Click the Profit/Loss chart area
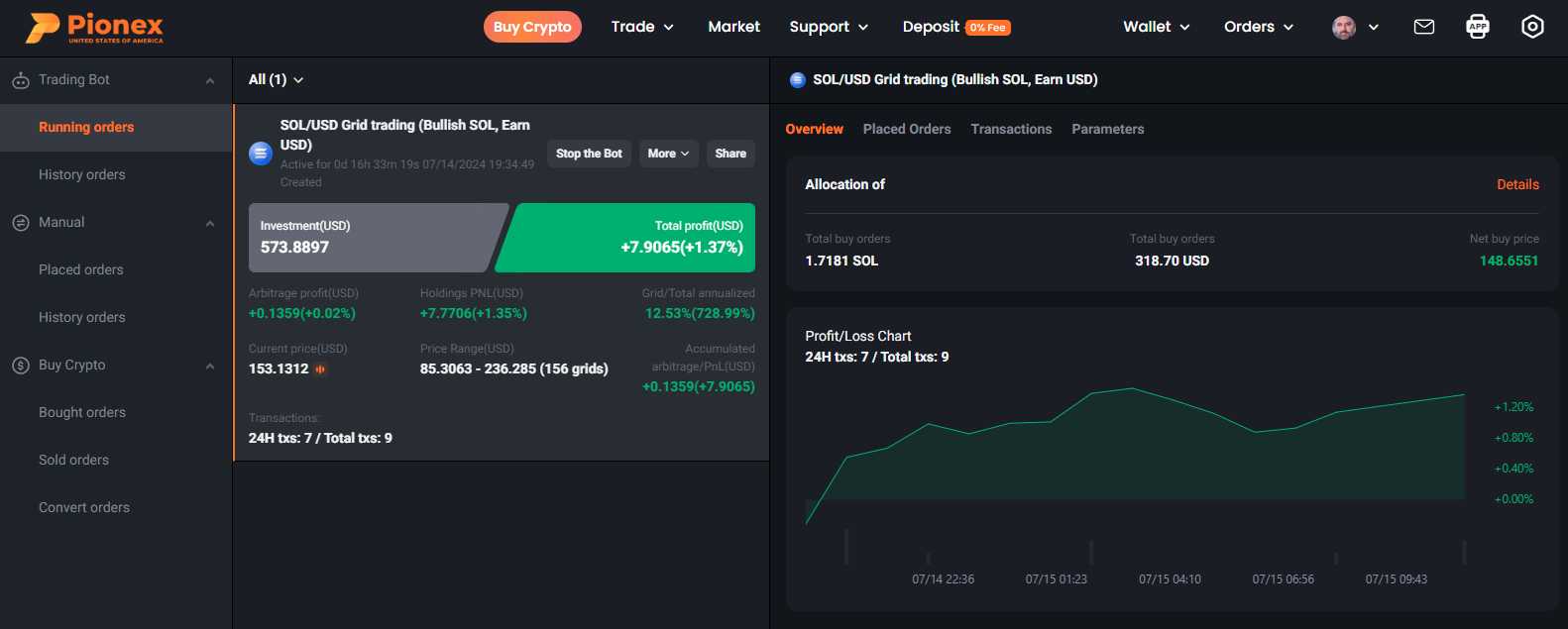Viewport: 1568px width, 629px height. coord(1135,456)
